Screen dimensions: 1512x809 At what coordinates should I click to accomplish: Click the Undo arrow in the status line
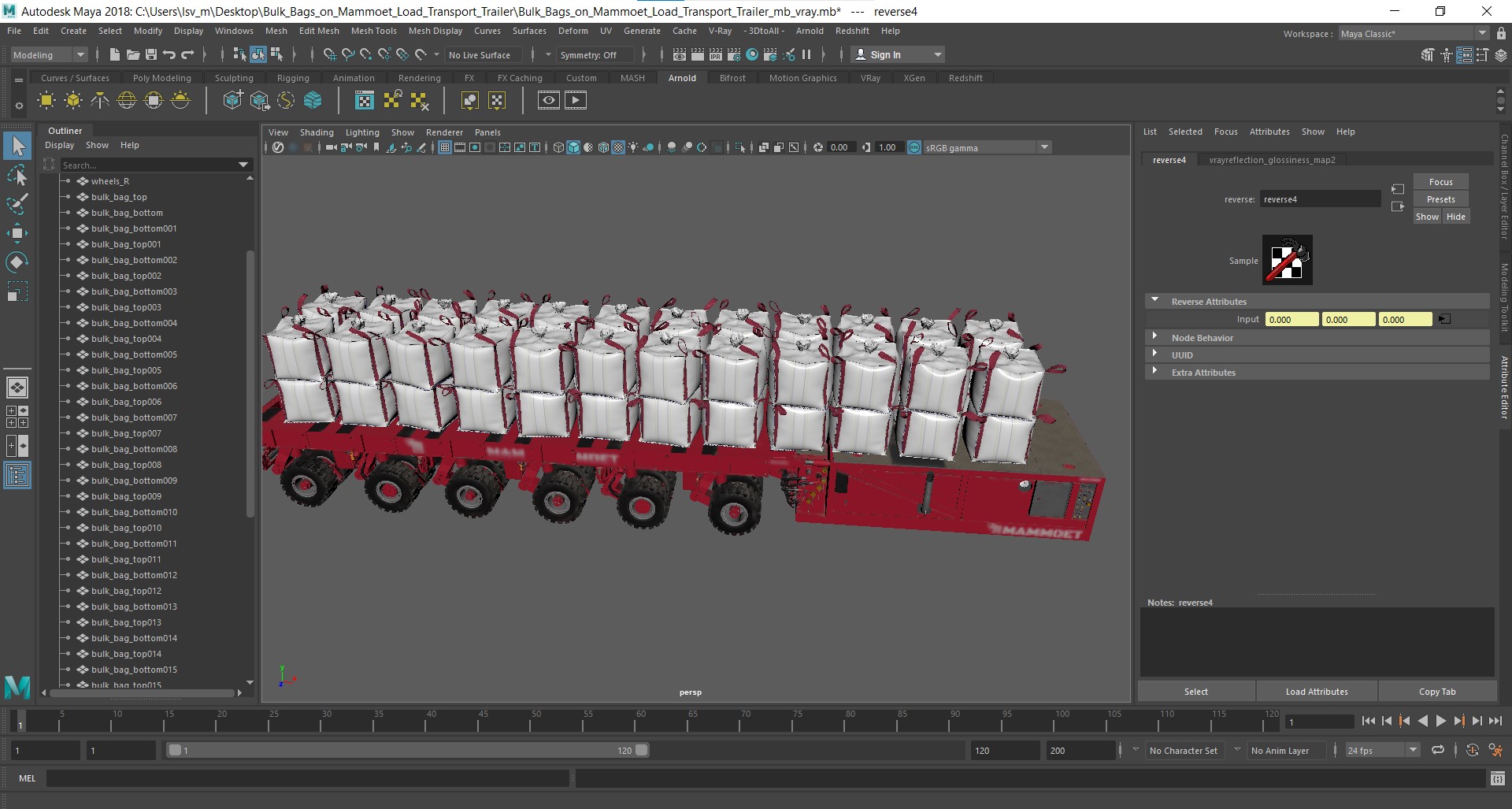pos(169,54)
